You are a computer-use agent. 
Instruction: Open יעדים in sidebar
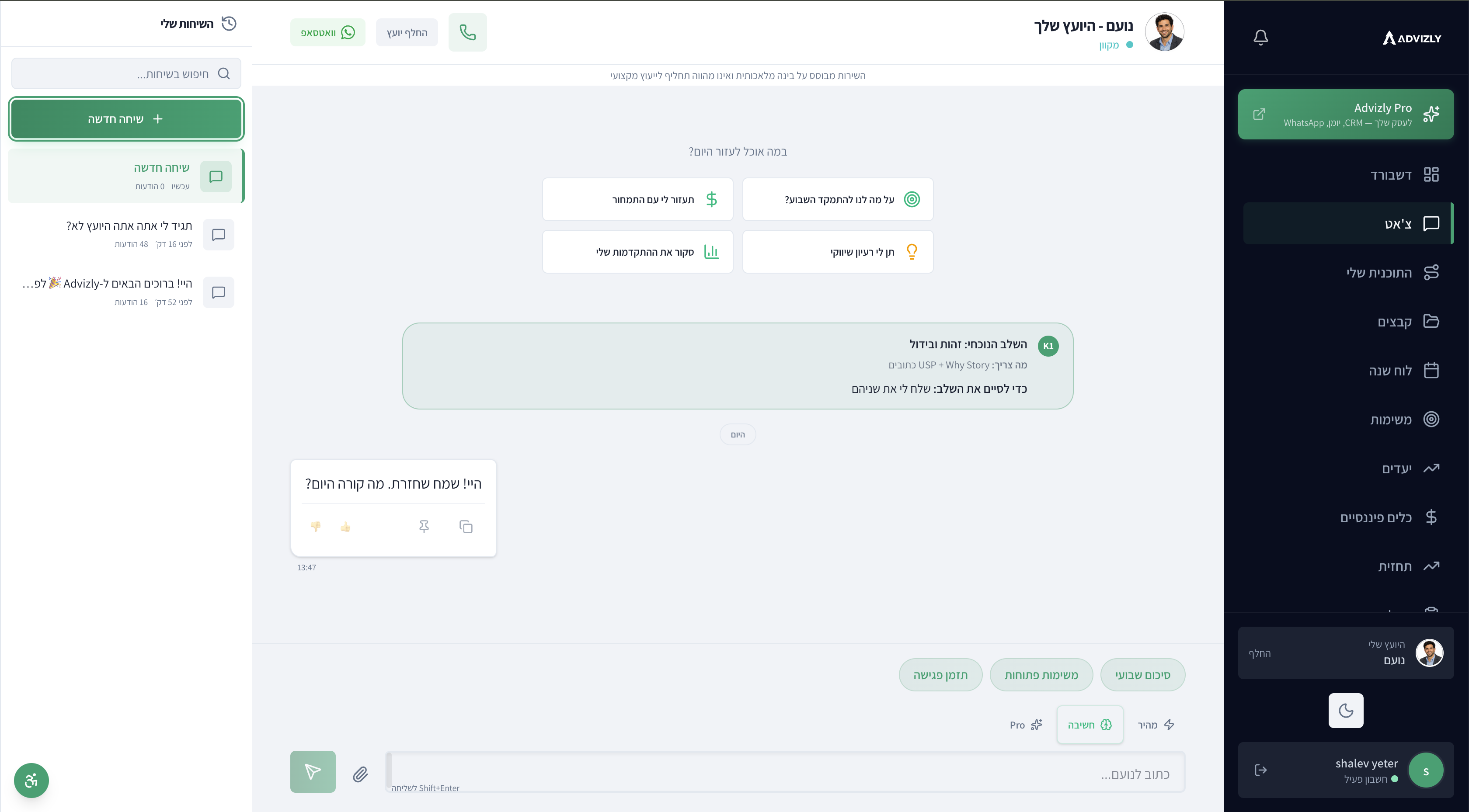(1348, 468)
